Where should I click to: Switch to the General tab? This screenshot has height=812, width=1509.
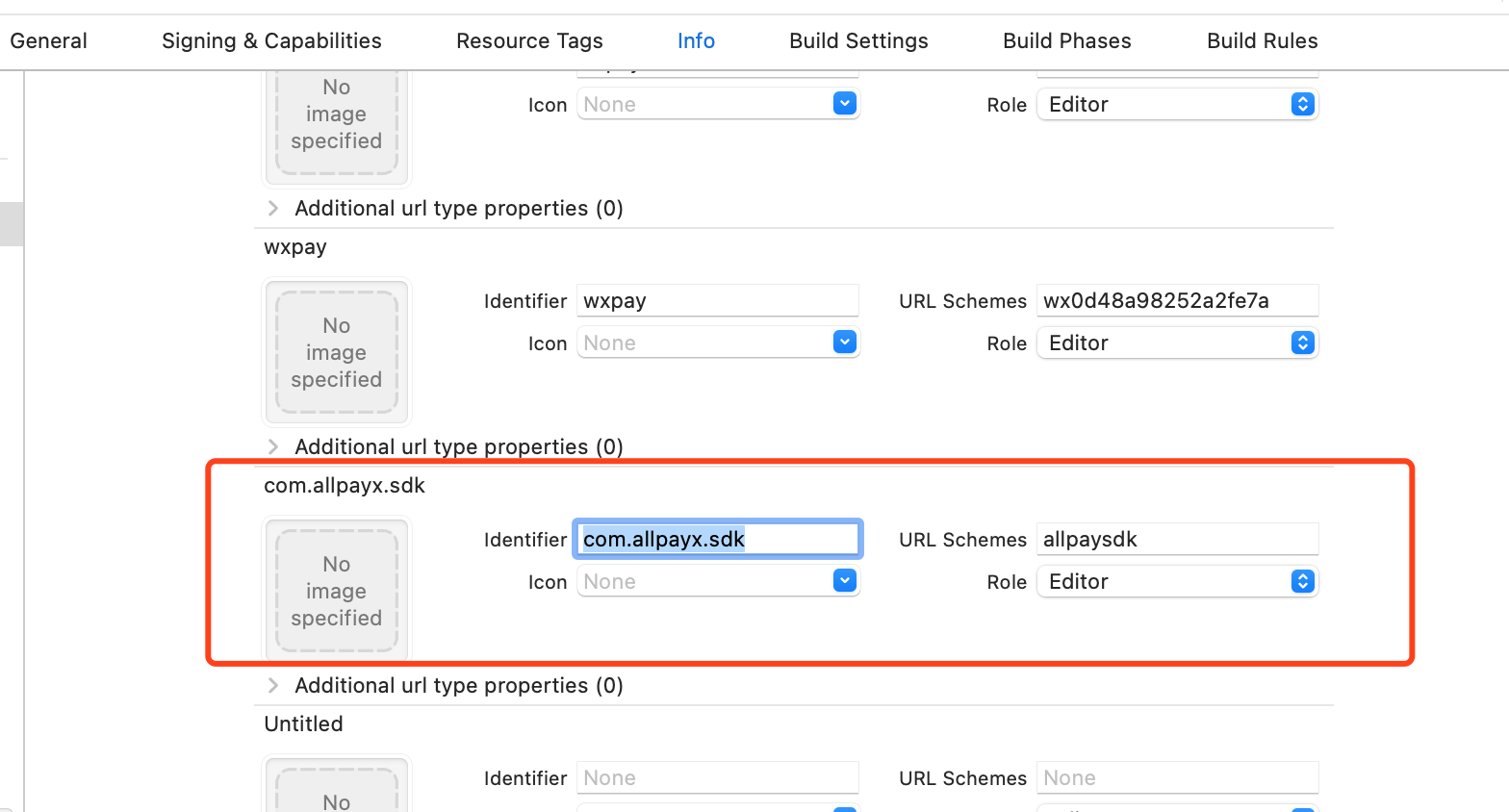48,41
